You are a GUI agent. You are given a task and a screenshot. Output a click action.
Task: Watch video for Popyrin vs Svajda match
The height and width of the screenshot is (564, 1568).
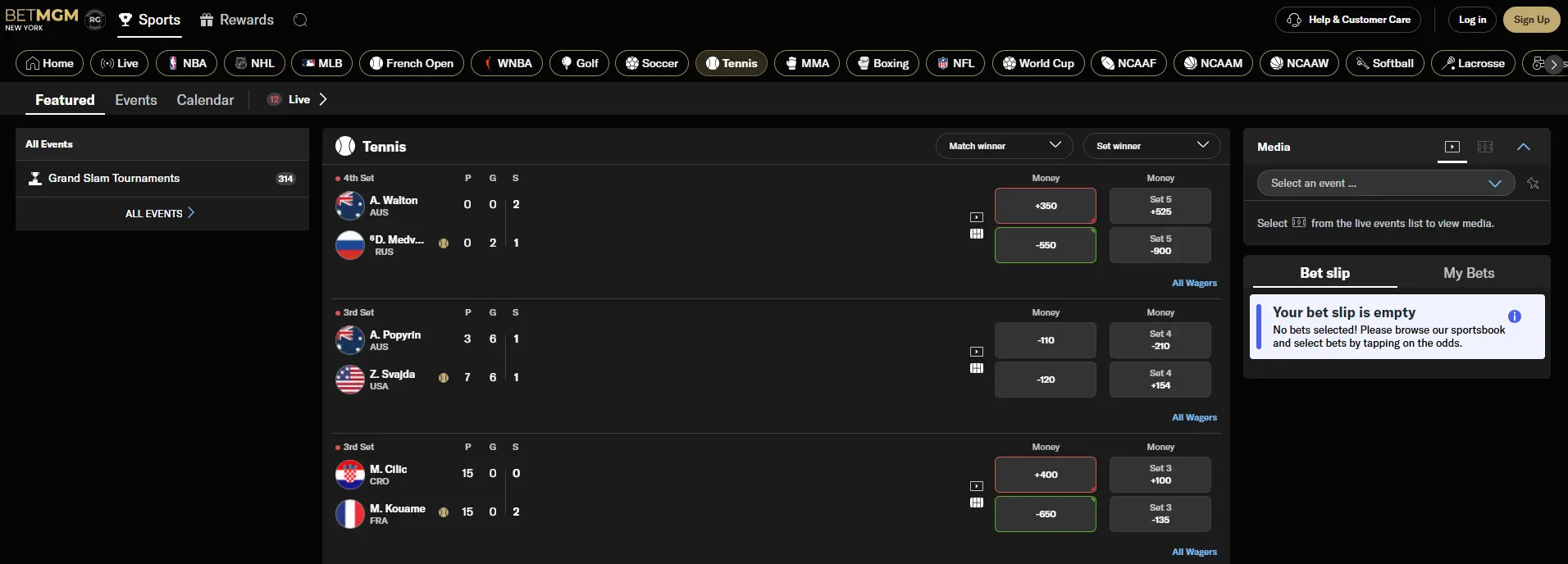(x=977, y=352)
